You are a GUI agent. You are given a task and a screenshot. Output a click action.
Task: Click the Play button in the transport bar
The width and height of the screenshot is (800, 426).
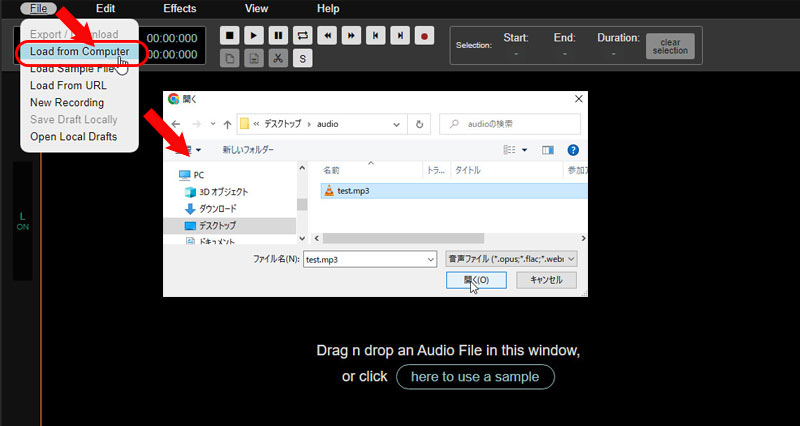[x=254, y=35]
